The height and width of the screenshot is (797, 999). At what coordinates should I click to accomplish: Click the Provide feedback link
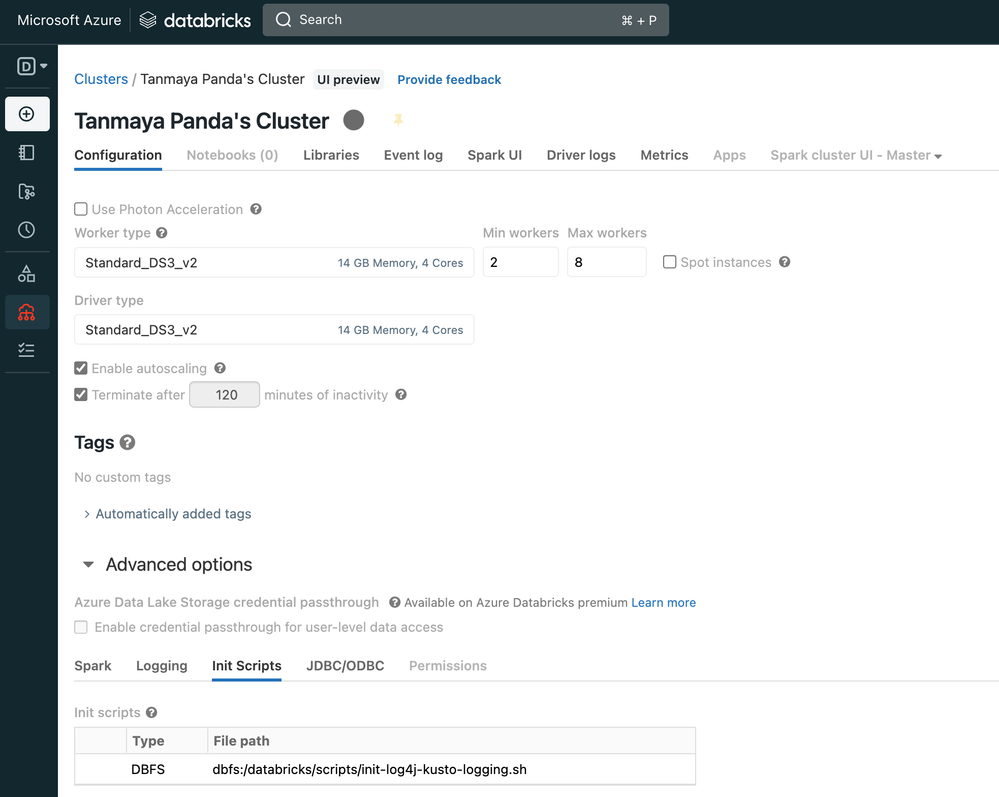(x=449, y=80)
